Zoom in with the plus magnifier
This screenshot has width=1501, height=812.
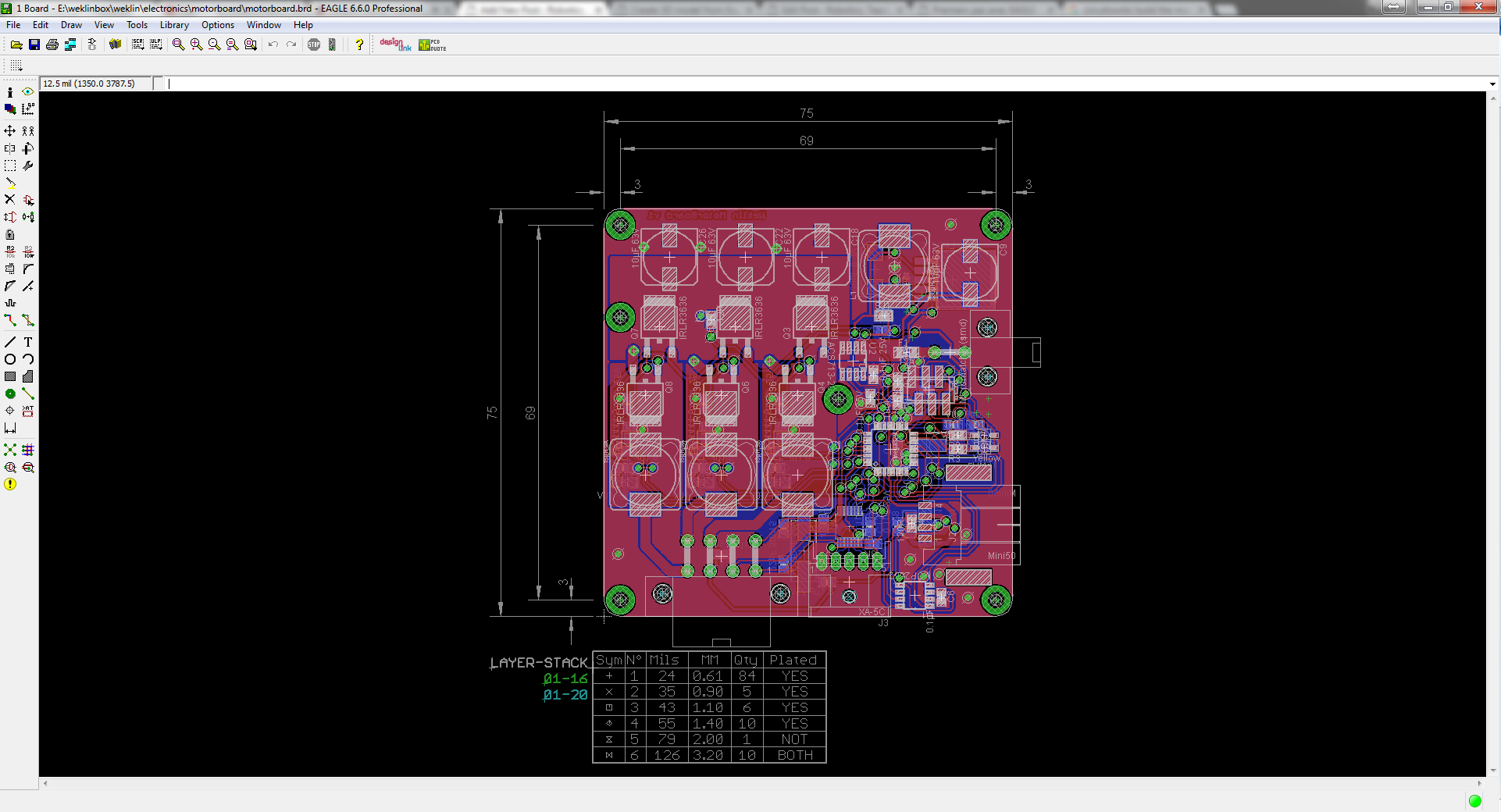pos(196,45)
